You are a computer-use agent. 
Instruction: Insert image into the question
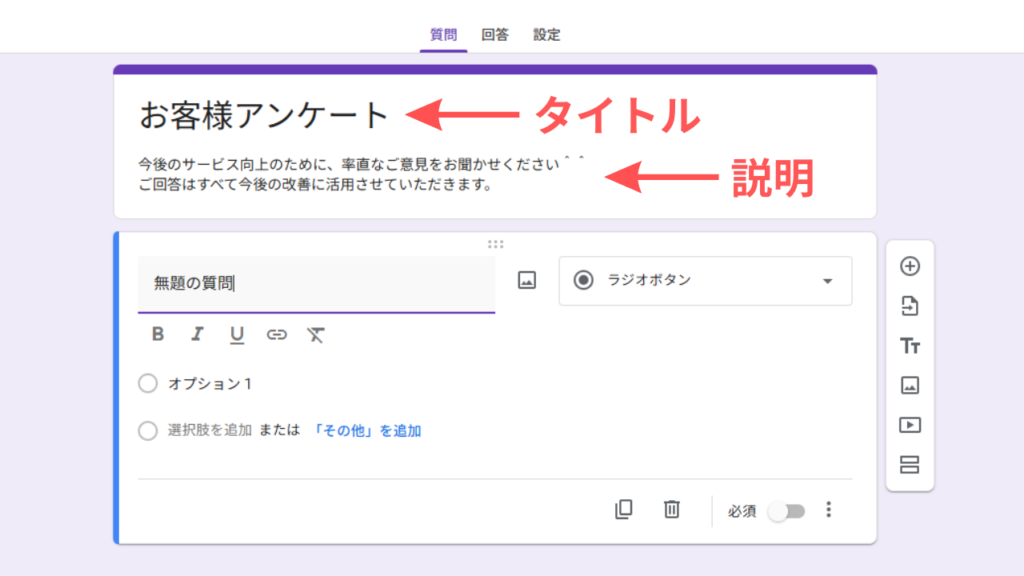click(x=527, y=281)
